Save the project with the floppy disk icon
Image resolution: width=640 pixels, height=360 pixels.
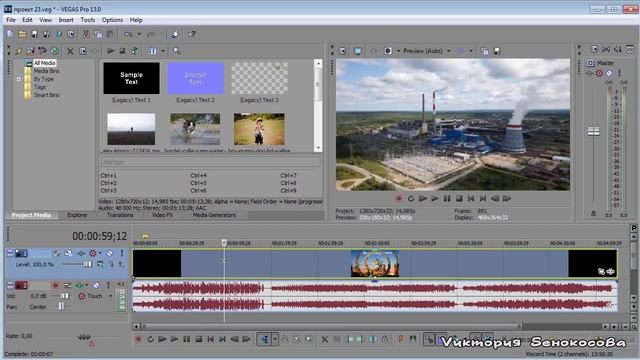click(34, 34)
